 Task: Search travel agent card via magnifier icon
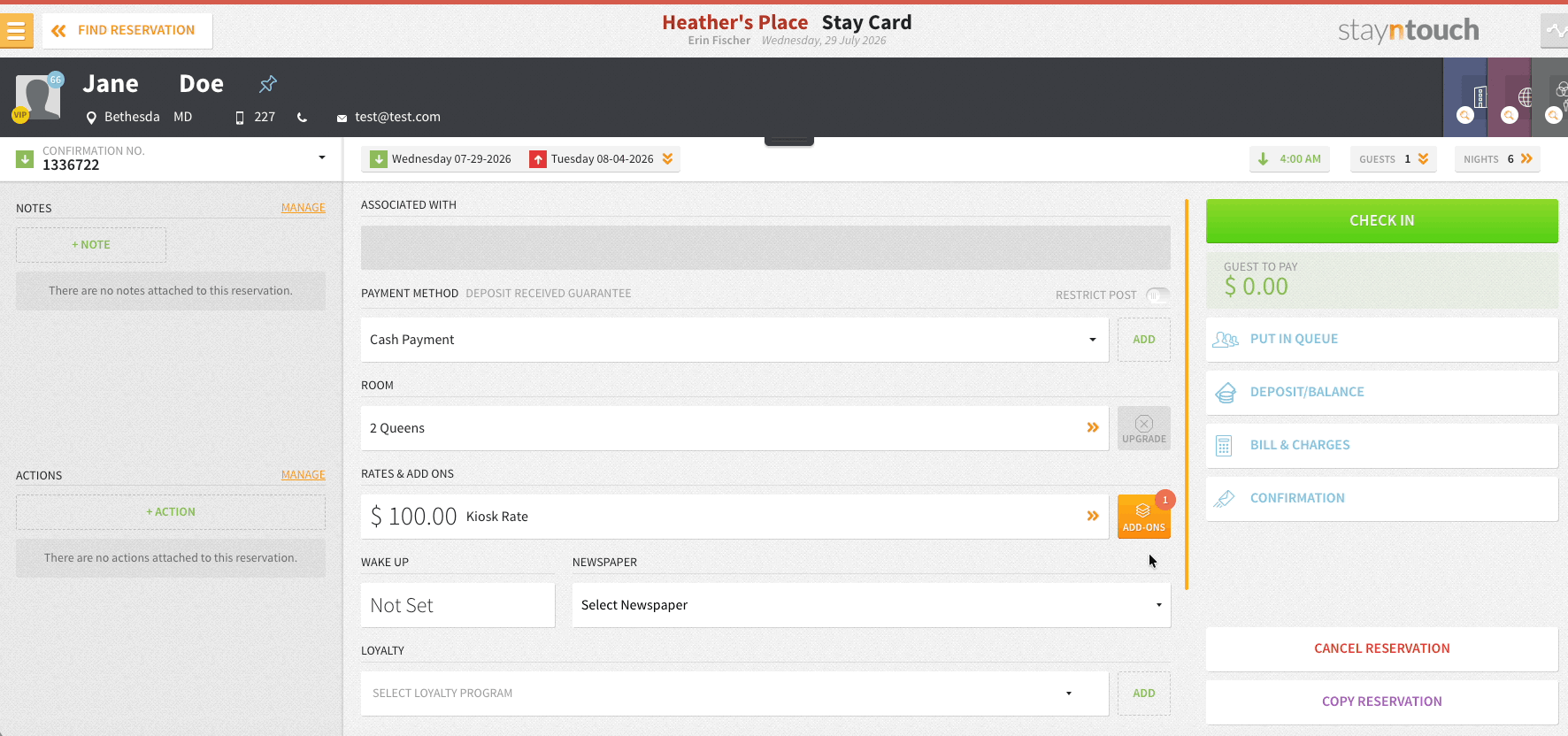point(1510,115)
